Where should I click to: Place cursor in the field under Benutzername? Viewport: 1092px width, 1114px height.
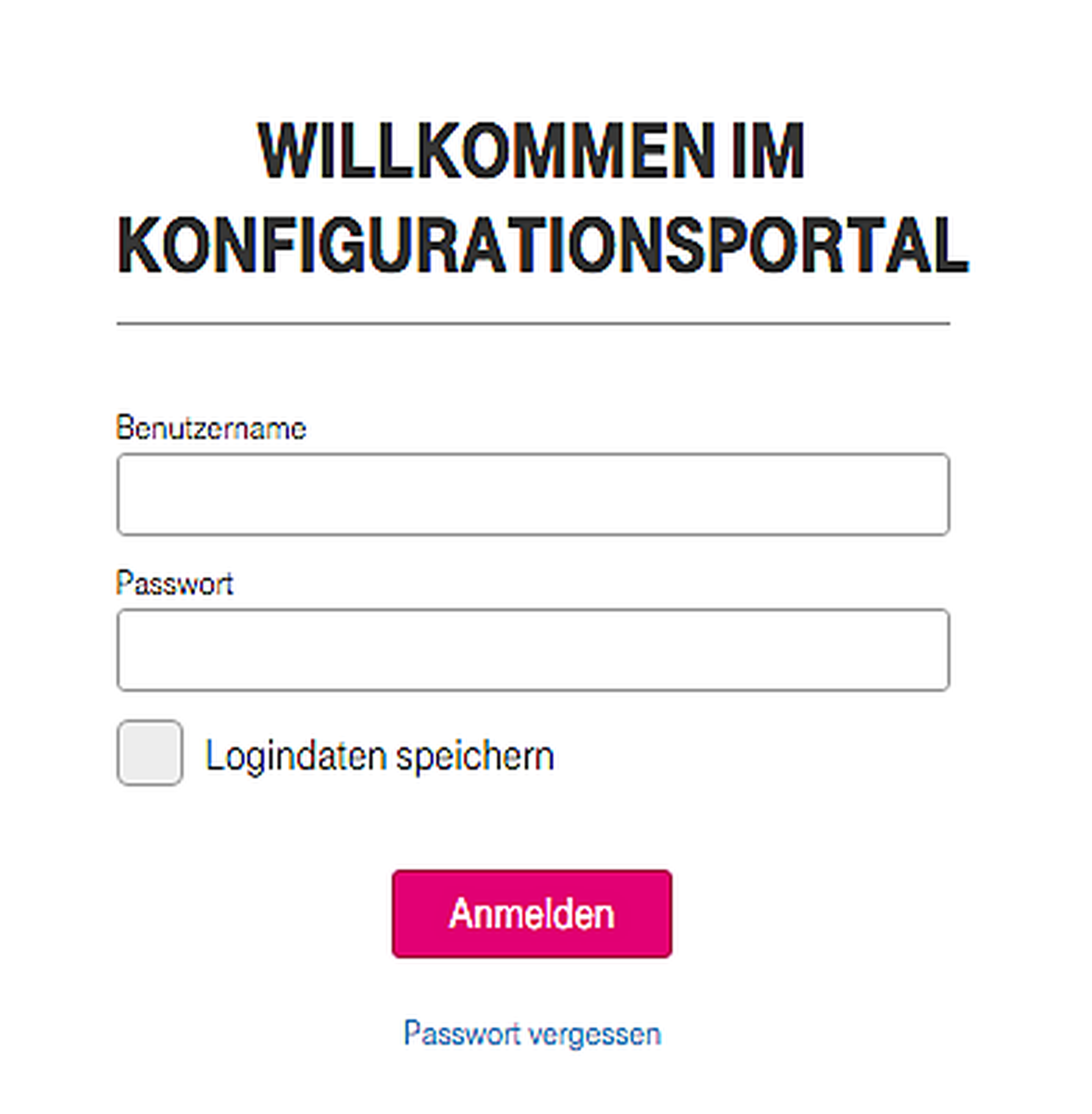pos(533,494)
